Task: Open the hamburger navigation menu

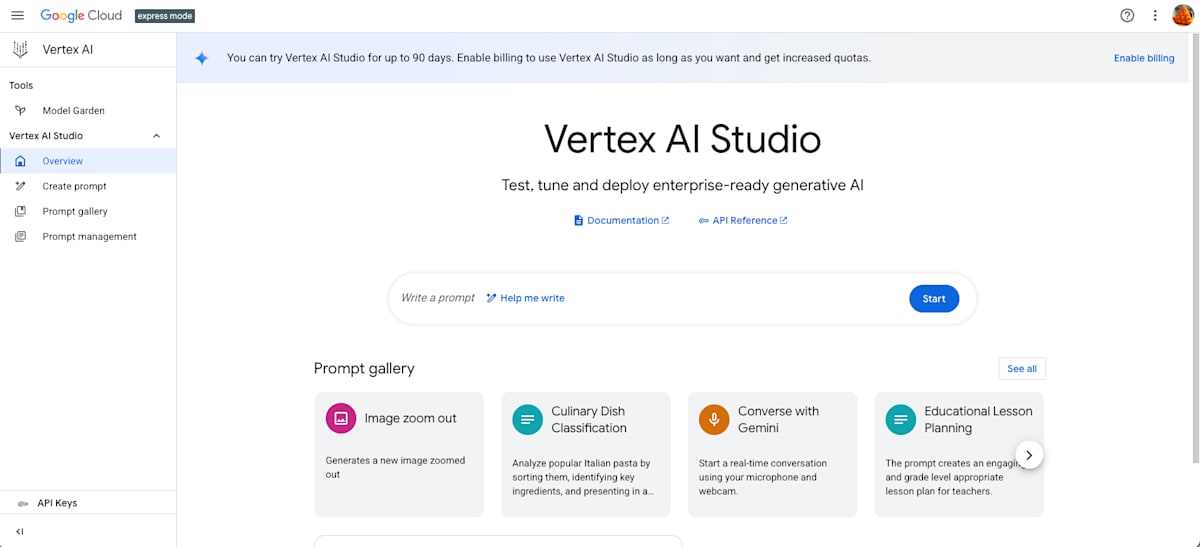Action: pos(17,15)
